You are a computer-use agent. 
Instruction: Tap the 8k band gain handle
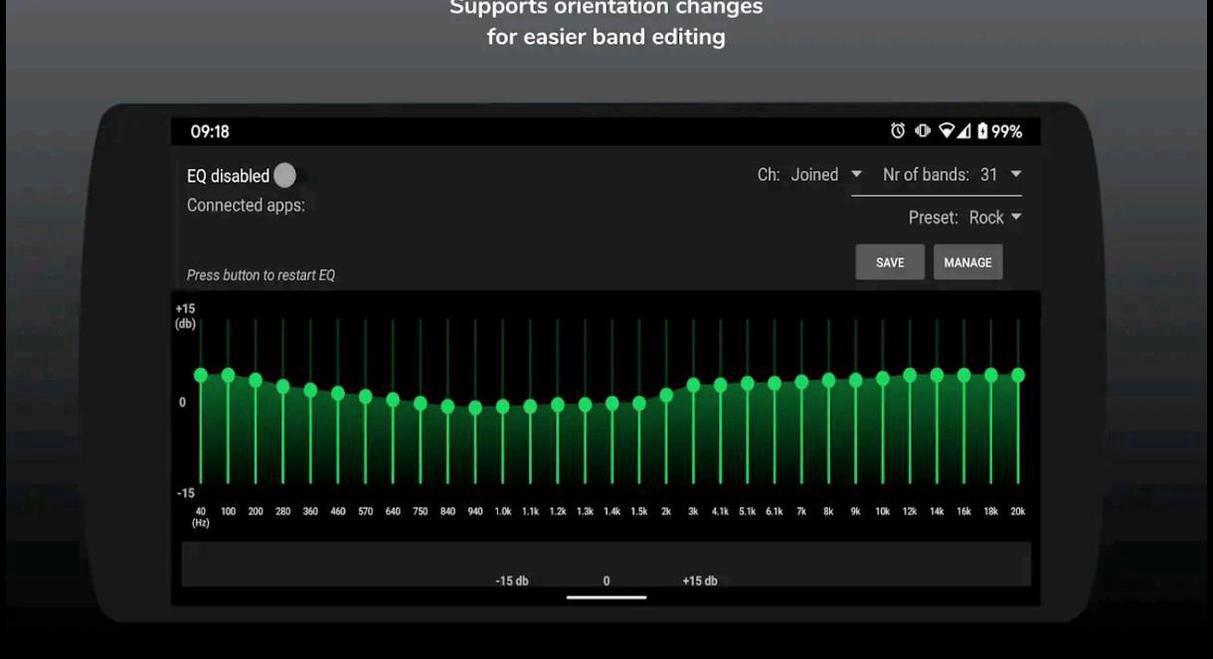826,381
